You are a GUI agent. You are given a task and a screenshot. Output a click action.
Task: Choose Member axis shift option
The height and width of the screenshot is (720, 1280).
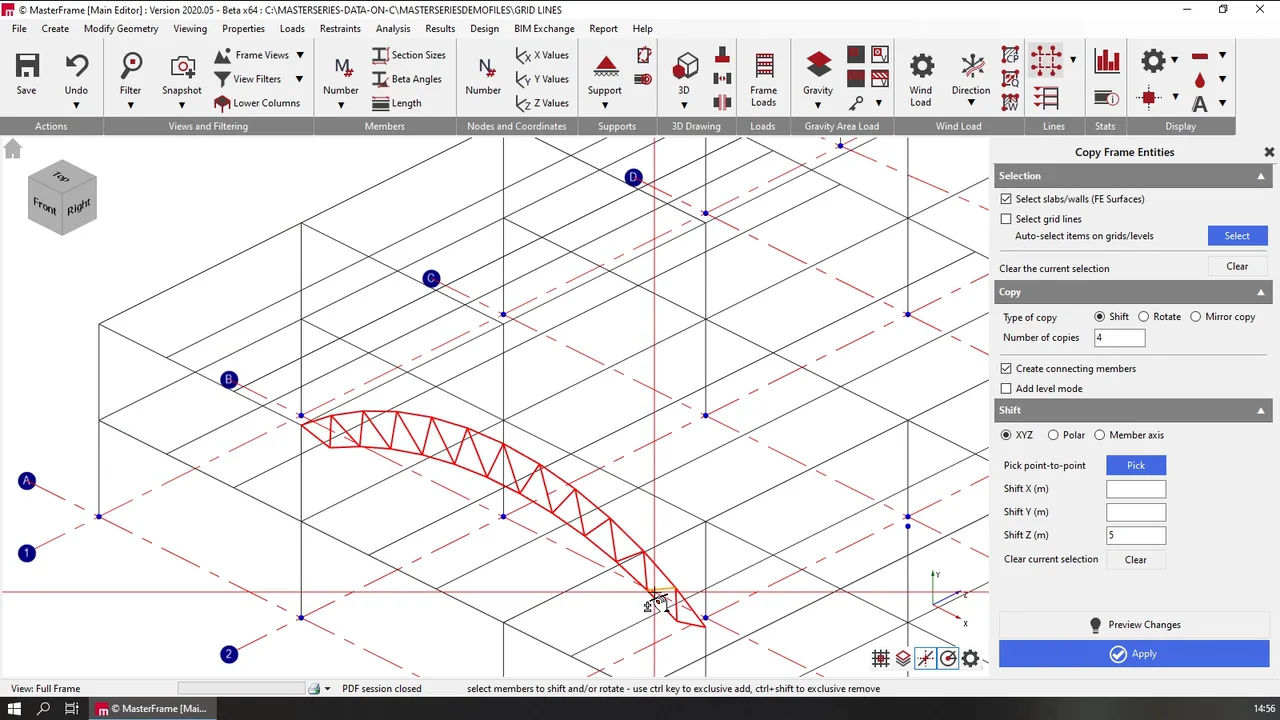point(1100,435)
